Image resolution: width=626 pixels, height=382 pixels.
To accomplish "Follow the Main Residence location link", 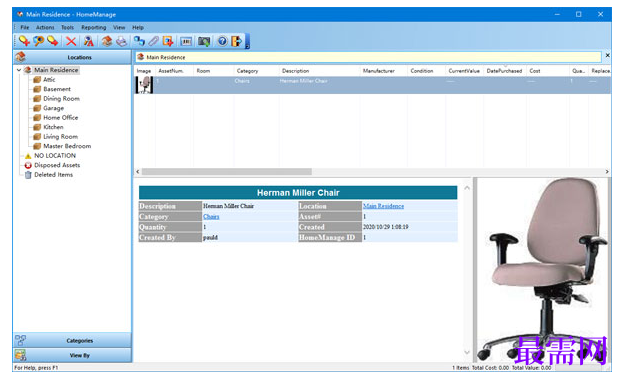I will 383,206.
